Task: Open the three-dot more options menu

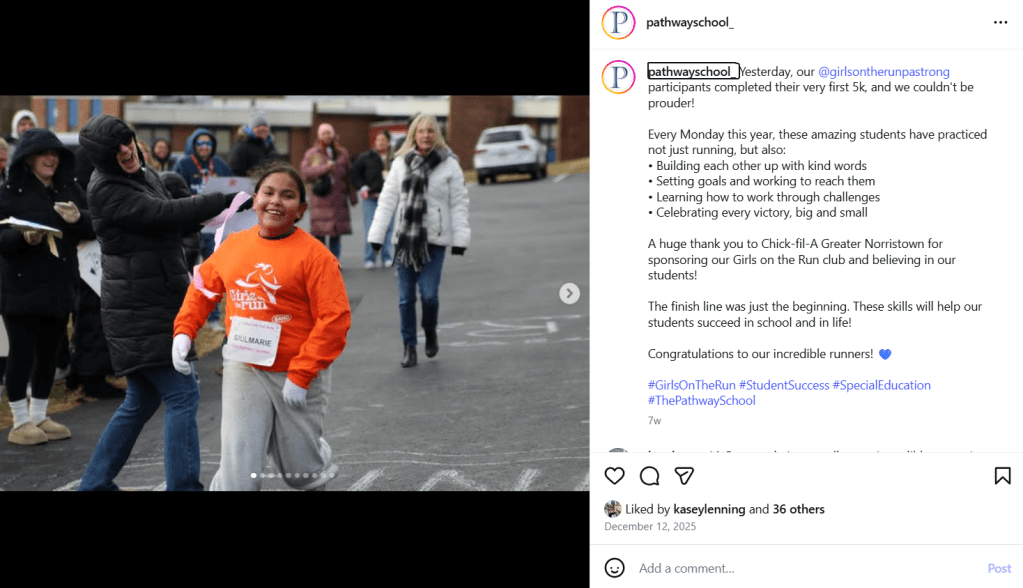Action: (1000, 22)
